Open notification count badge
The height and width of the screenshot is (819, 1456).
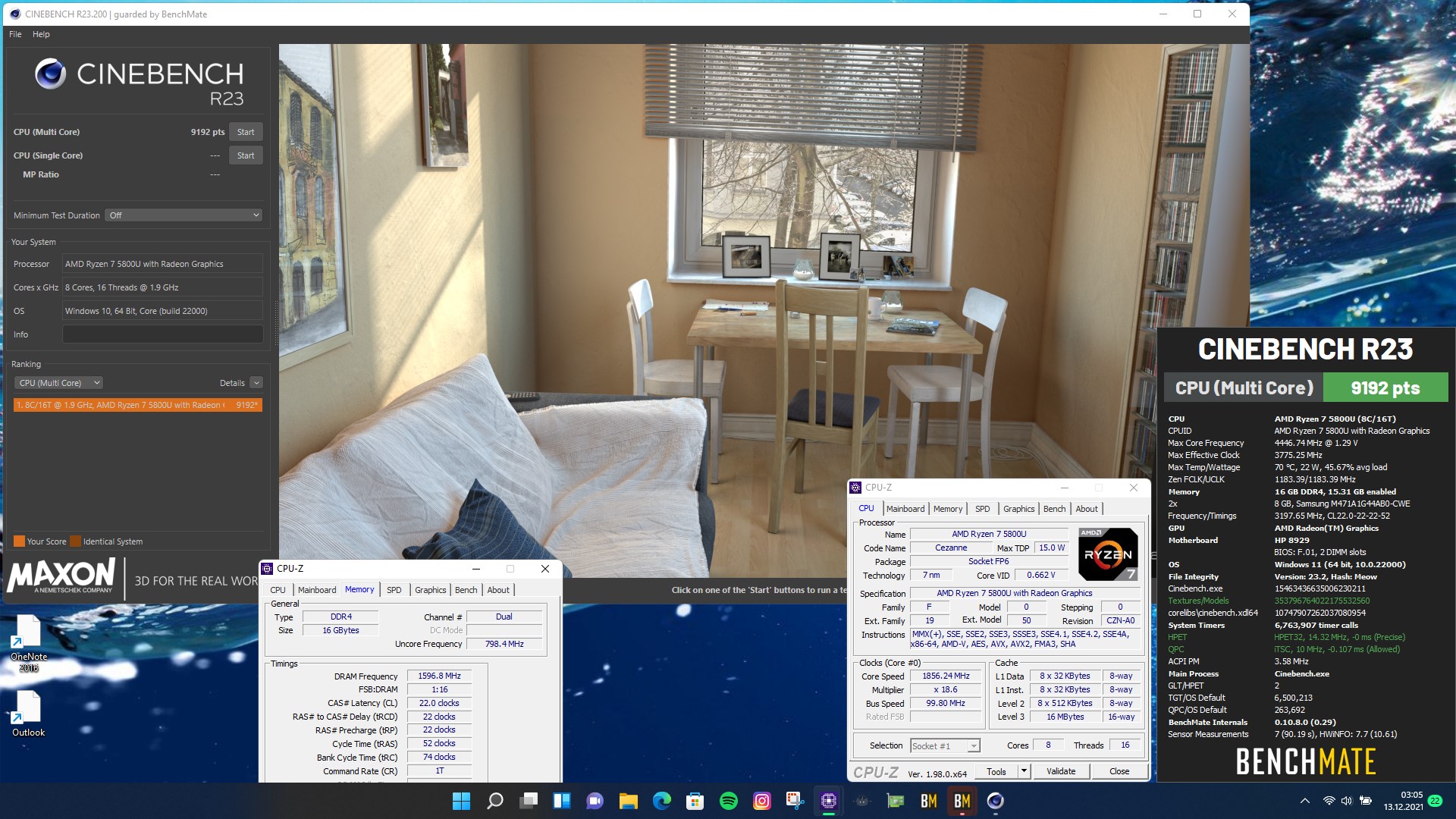coord(1435,801)
